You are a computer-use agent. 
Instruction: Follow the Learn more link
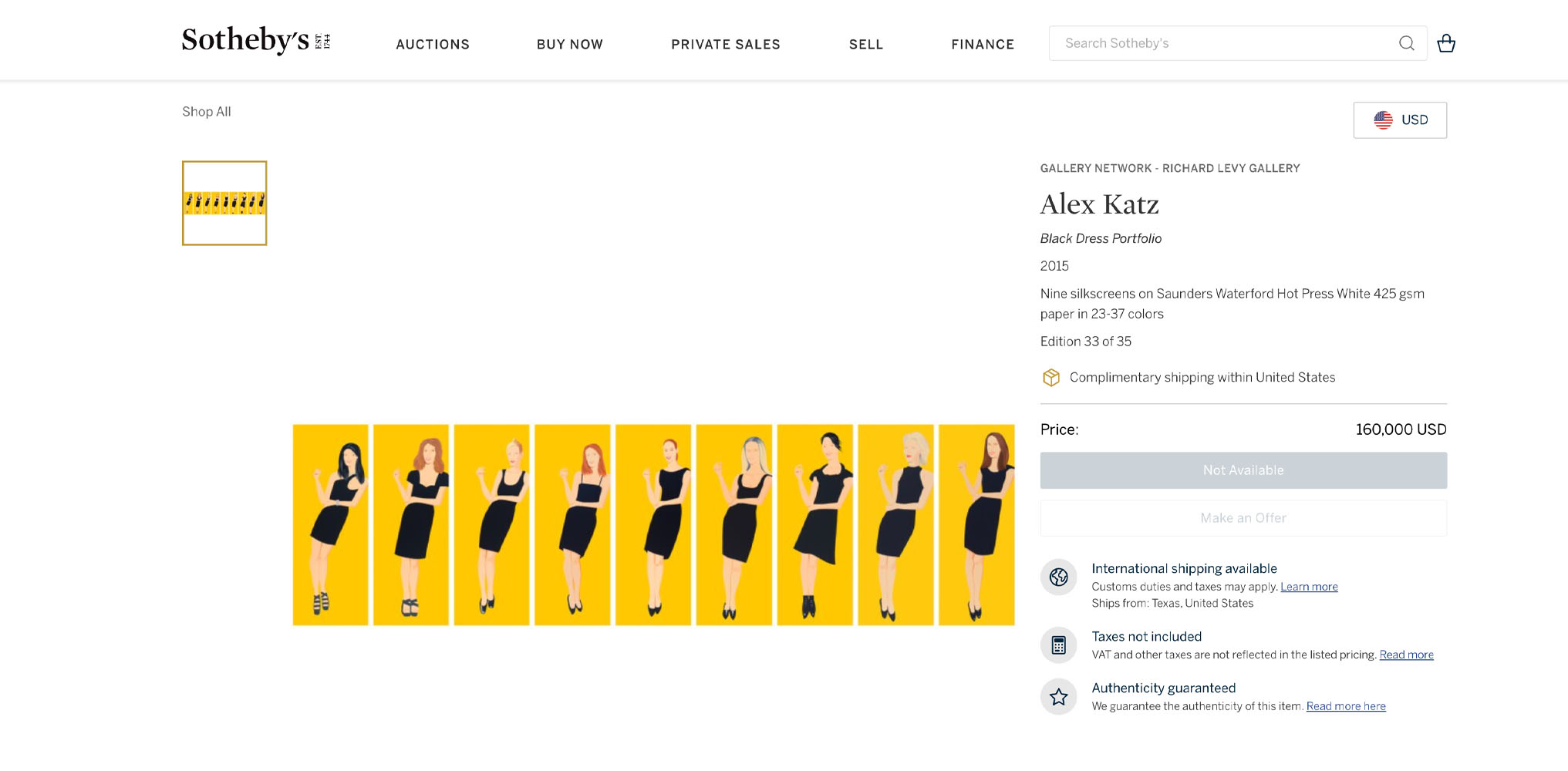[x=1309, y=587]
